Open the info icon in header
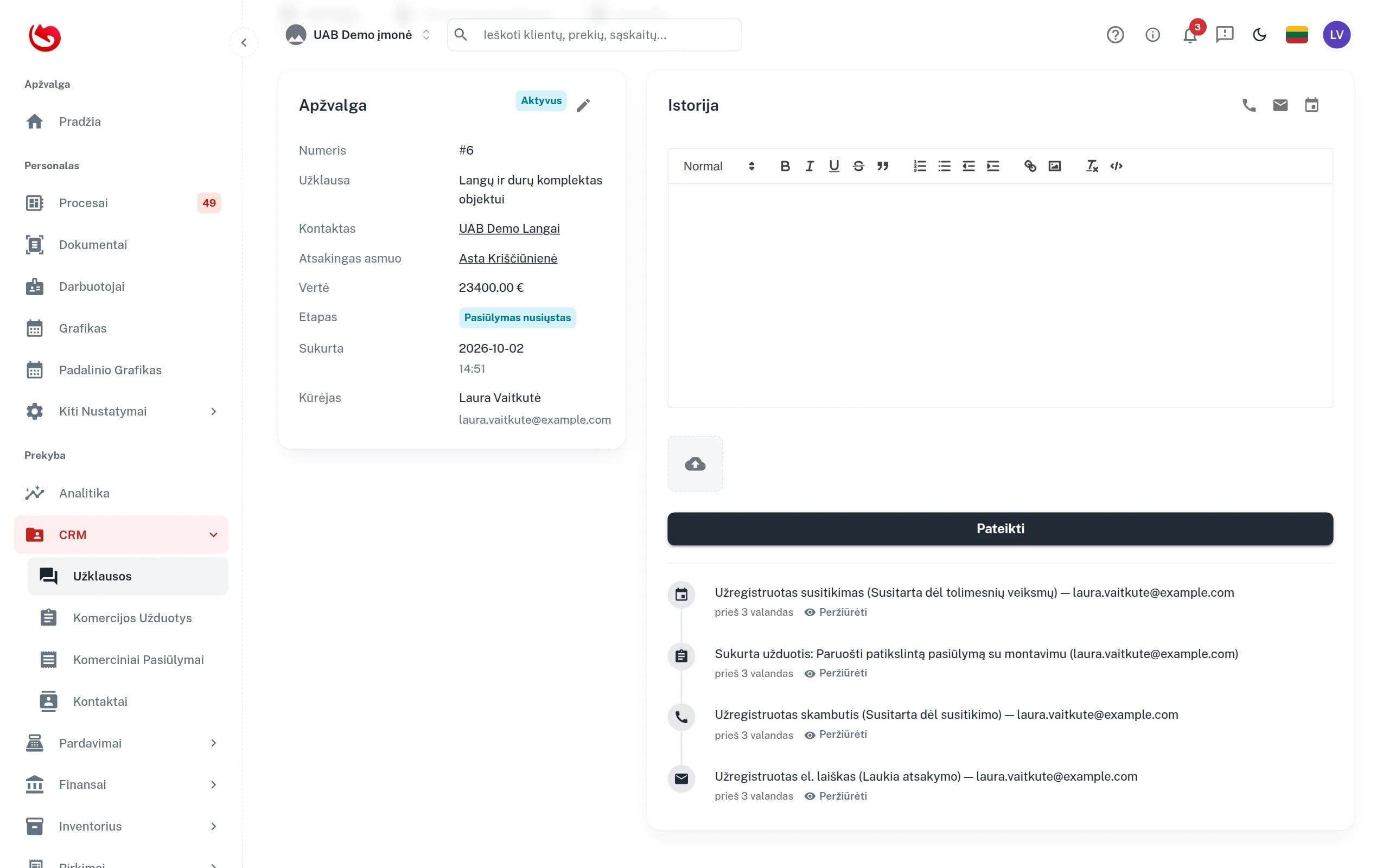 coord(1152,35)
